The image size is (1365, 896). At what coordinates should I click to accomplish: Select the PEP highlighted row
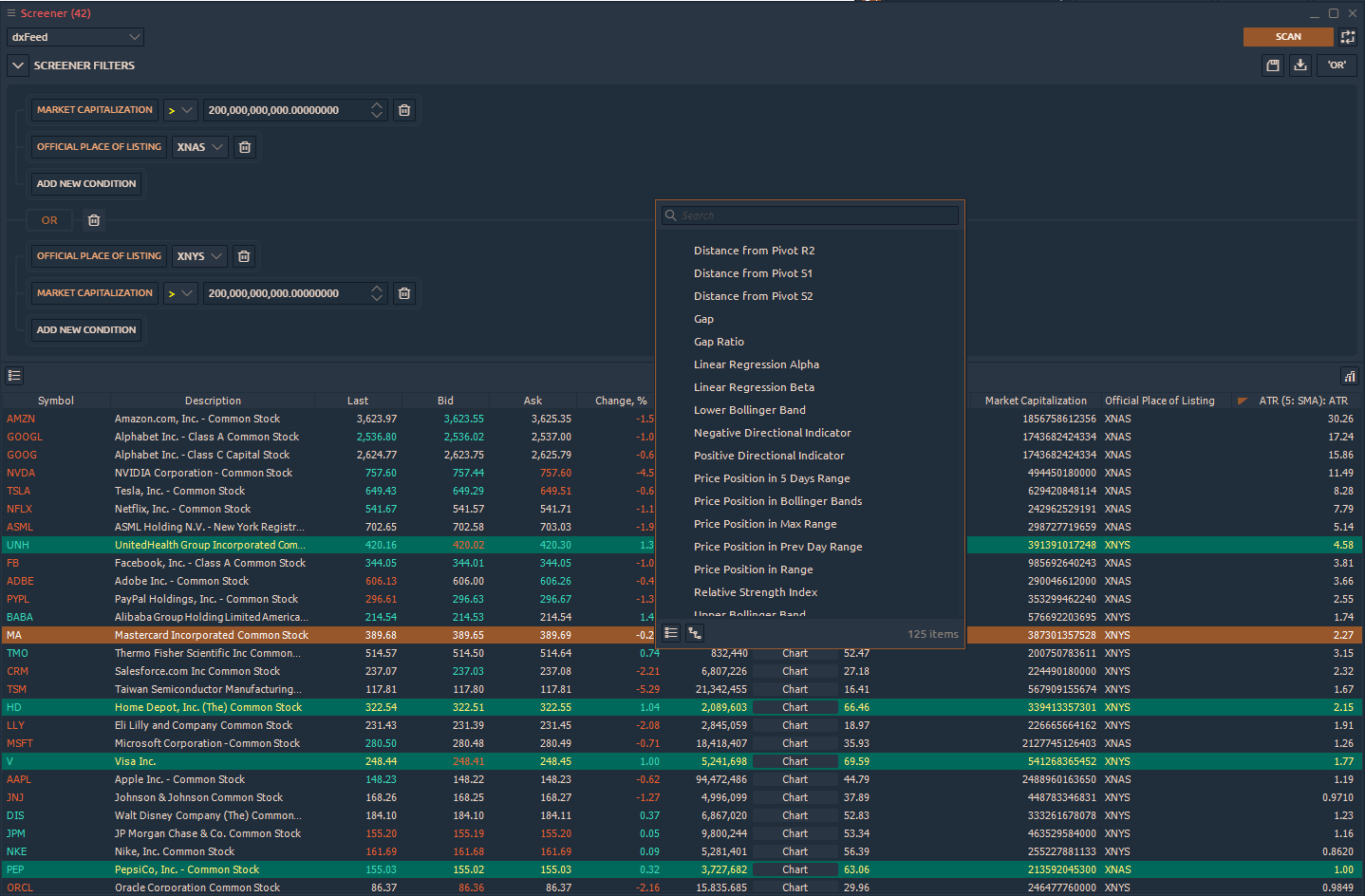682,869
